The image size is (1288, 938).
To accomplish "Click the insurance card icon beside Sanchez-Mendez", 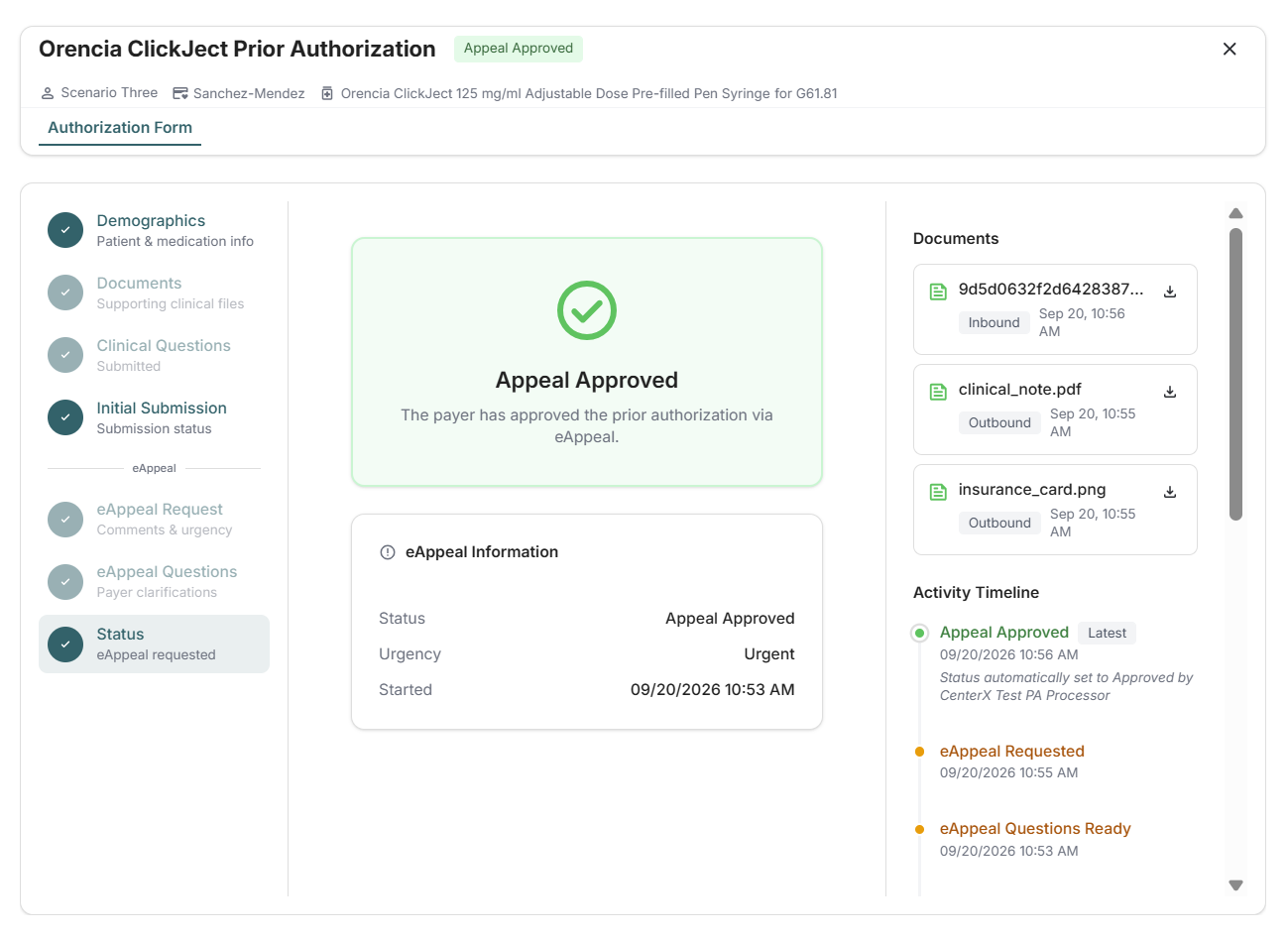I will click(180, 93).
